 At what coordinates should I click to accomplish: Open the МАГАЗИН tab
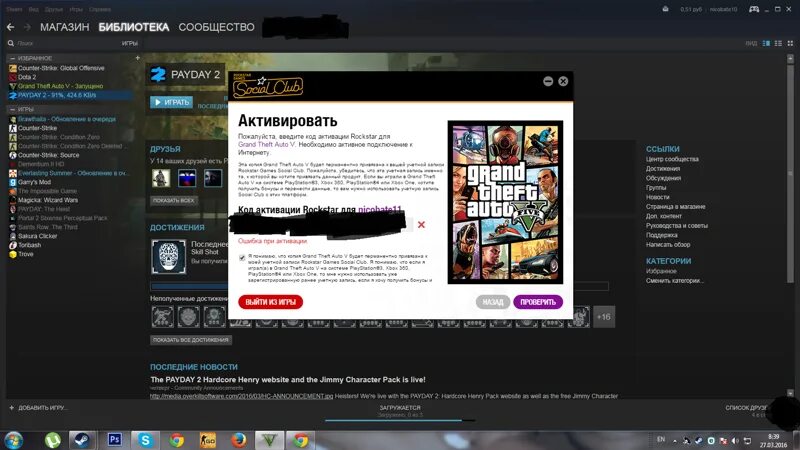65,27
